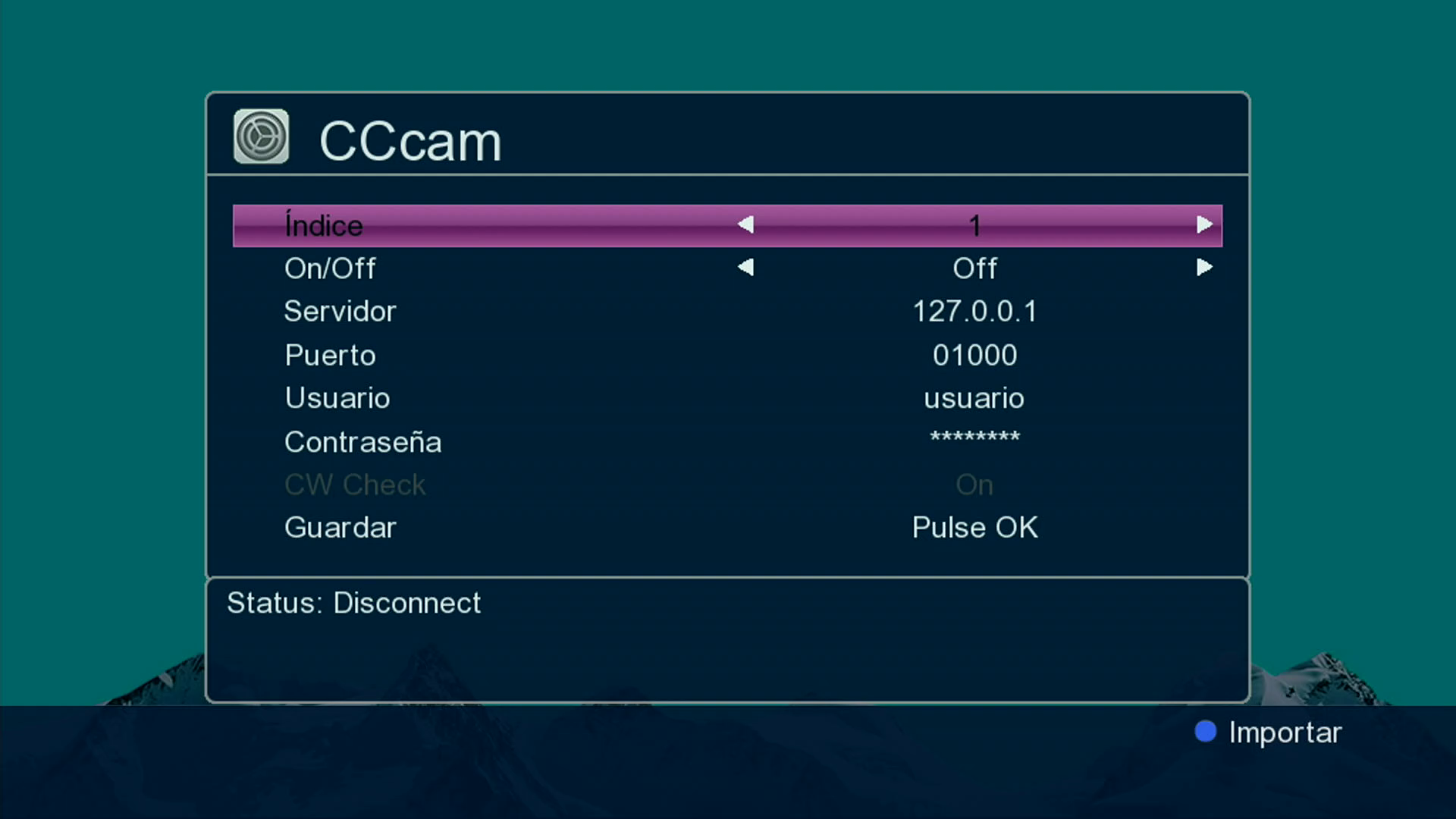Screen dimensions: 1456x819
Task: Click the Off value in On/Off row
Action: 974,268
